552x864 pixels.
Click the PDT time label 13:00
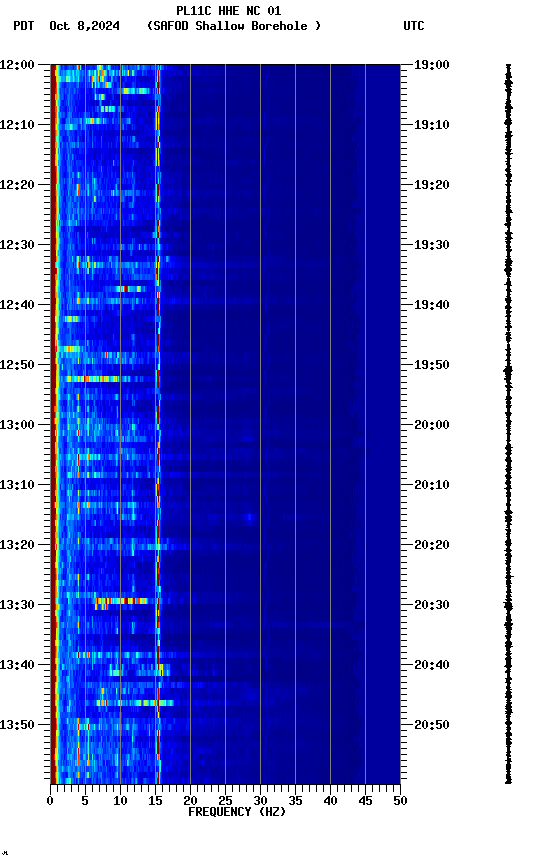[17, 425]
